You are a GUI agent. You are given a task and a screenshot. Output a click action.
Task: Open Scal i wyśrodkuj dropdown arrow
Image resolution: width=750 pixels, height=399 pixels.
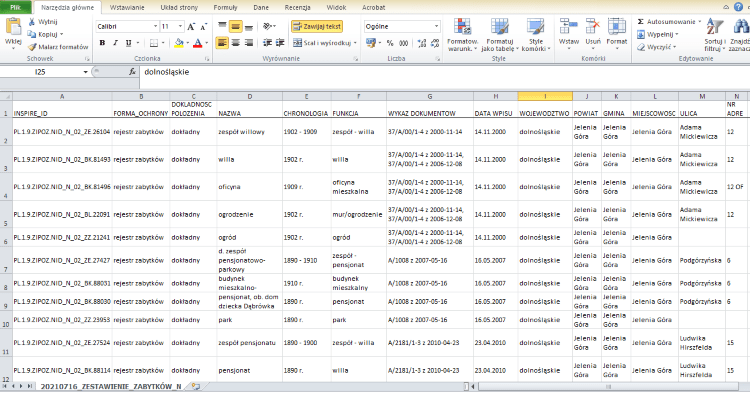pos(355,43)
